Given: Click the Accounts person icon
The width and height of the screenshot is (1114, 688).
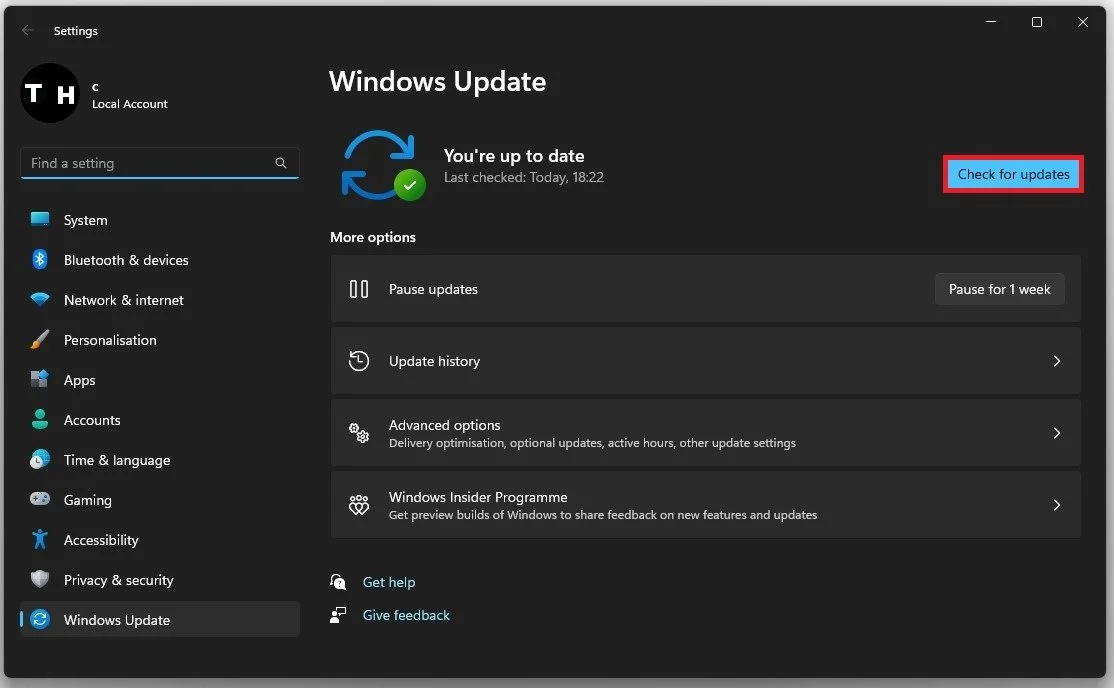Looking at the screenshot, I should click(x=40, y=419).
